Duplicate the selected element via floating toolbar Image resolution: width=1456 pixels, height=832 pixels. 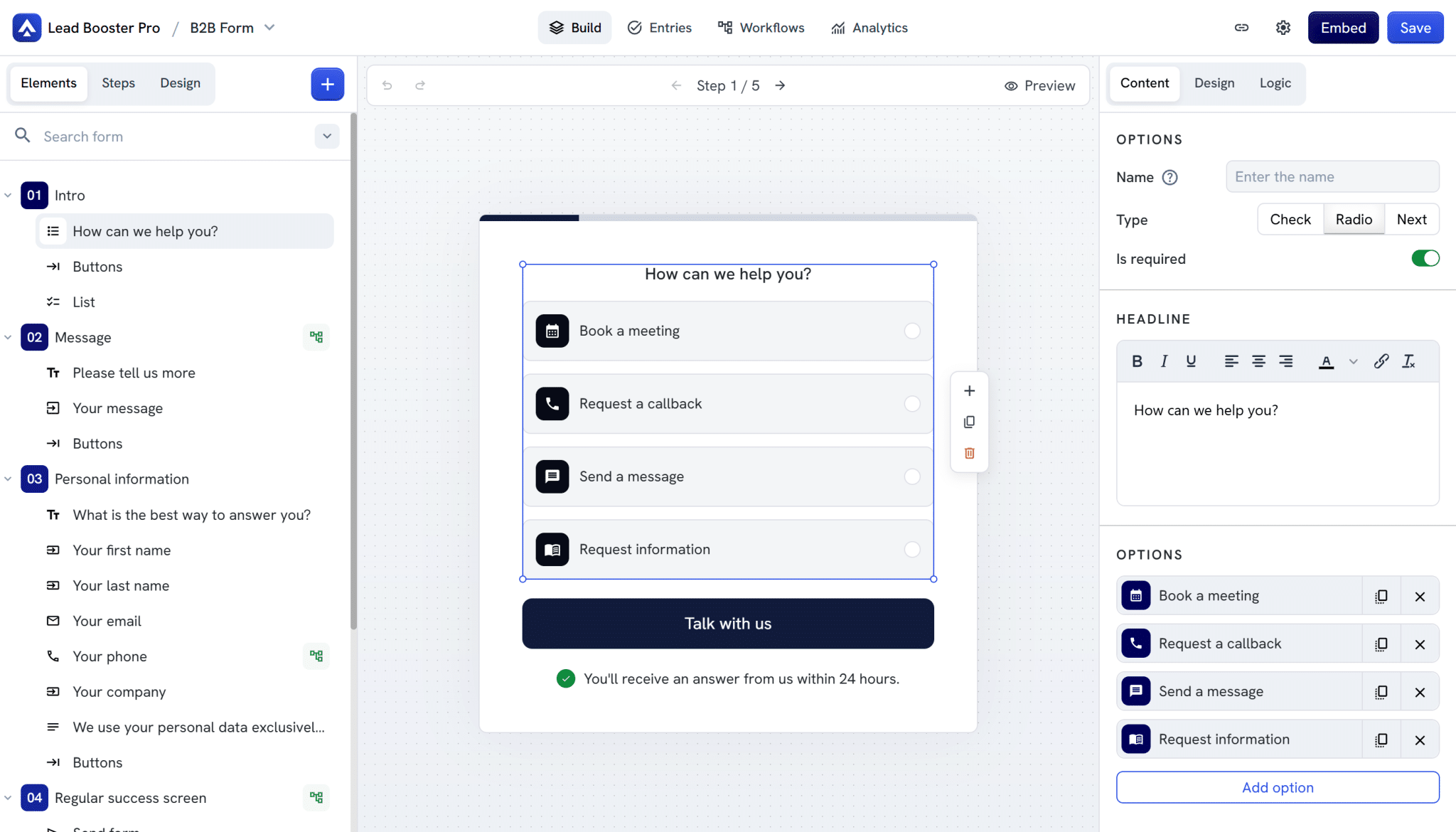coord(969,422)
